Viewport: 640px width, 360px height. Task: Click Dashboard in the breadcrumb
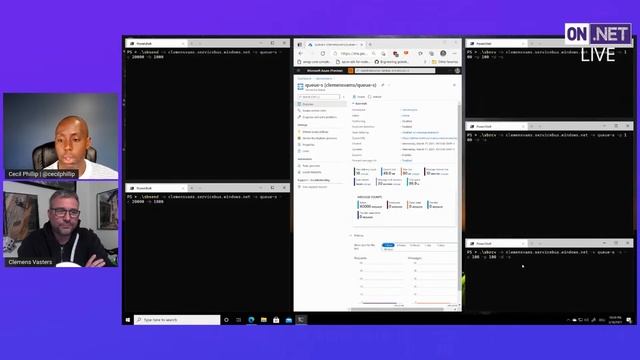click(304, 78)
